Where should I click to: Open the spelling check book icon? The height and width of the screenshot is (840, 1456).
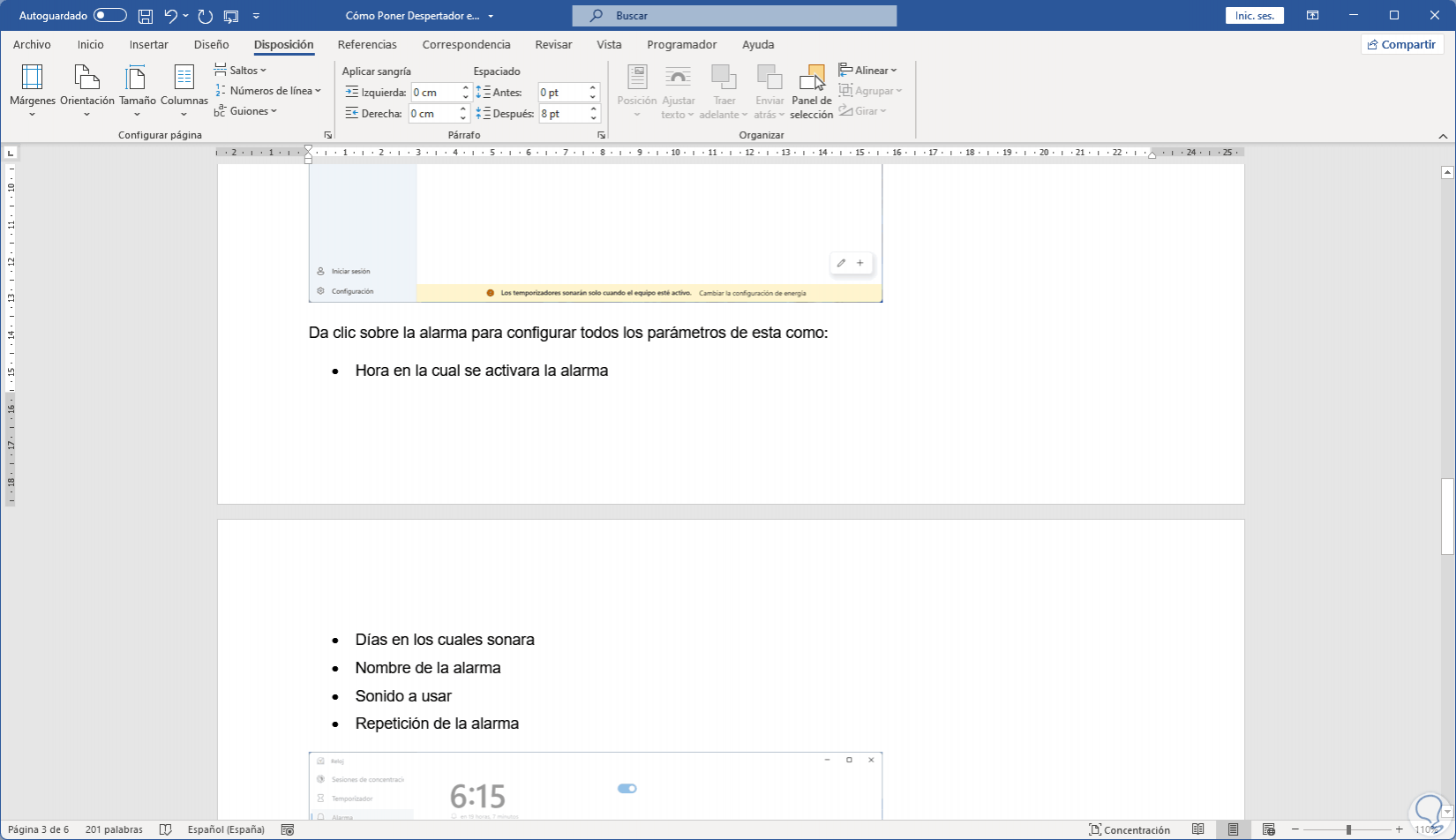pyautogui.click(x=165, y=829)
